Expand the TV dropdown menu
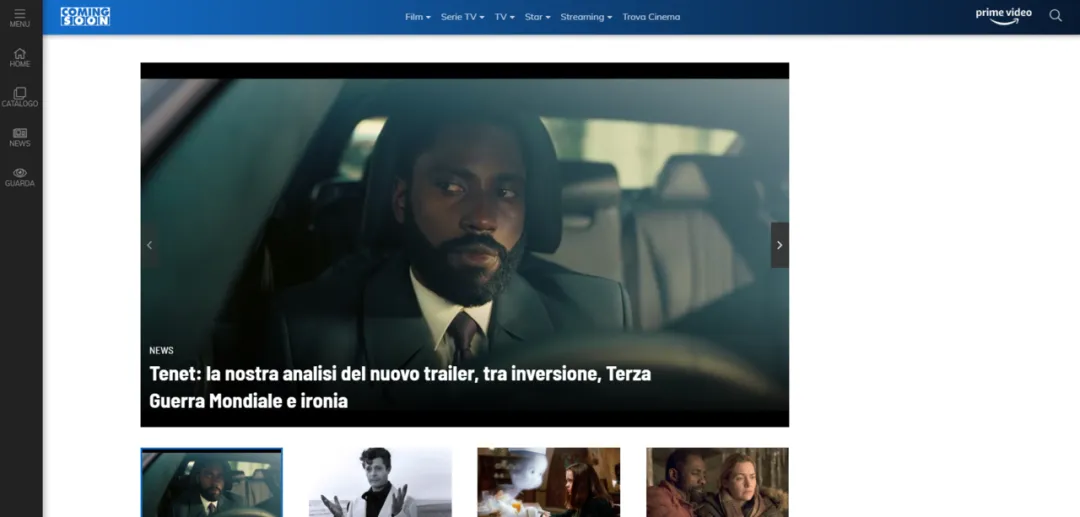 (x=504, y=17)
